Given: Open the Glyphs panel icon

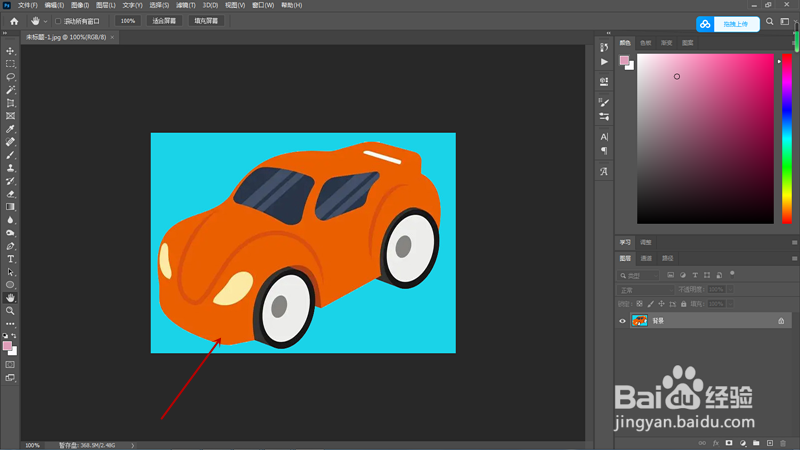Looking at the screenshot, I should click(x=604, y=171).
